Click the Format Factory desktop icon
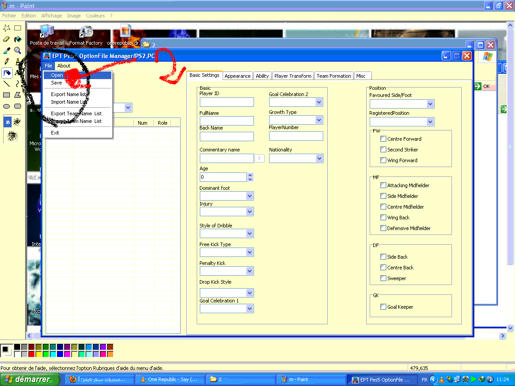 click(x=86, y=32)
